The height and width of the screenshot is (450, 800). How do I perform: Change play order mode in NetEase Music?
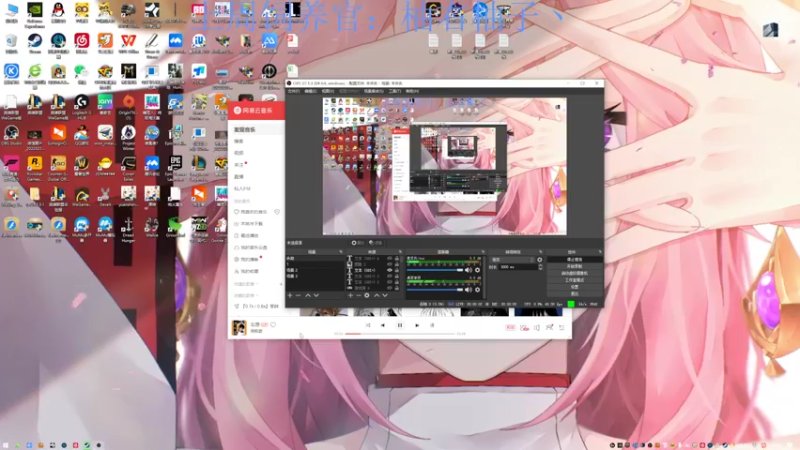tap(368, 325)
